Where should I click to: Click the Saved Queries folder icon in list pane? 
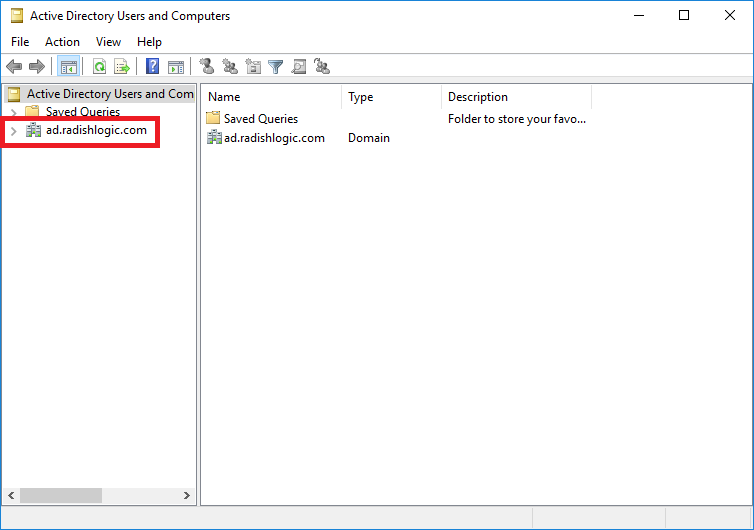(213, 118)
